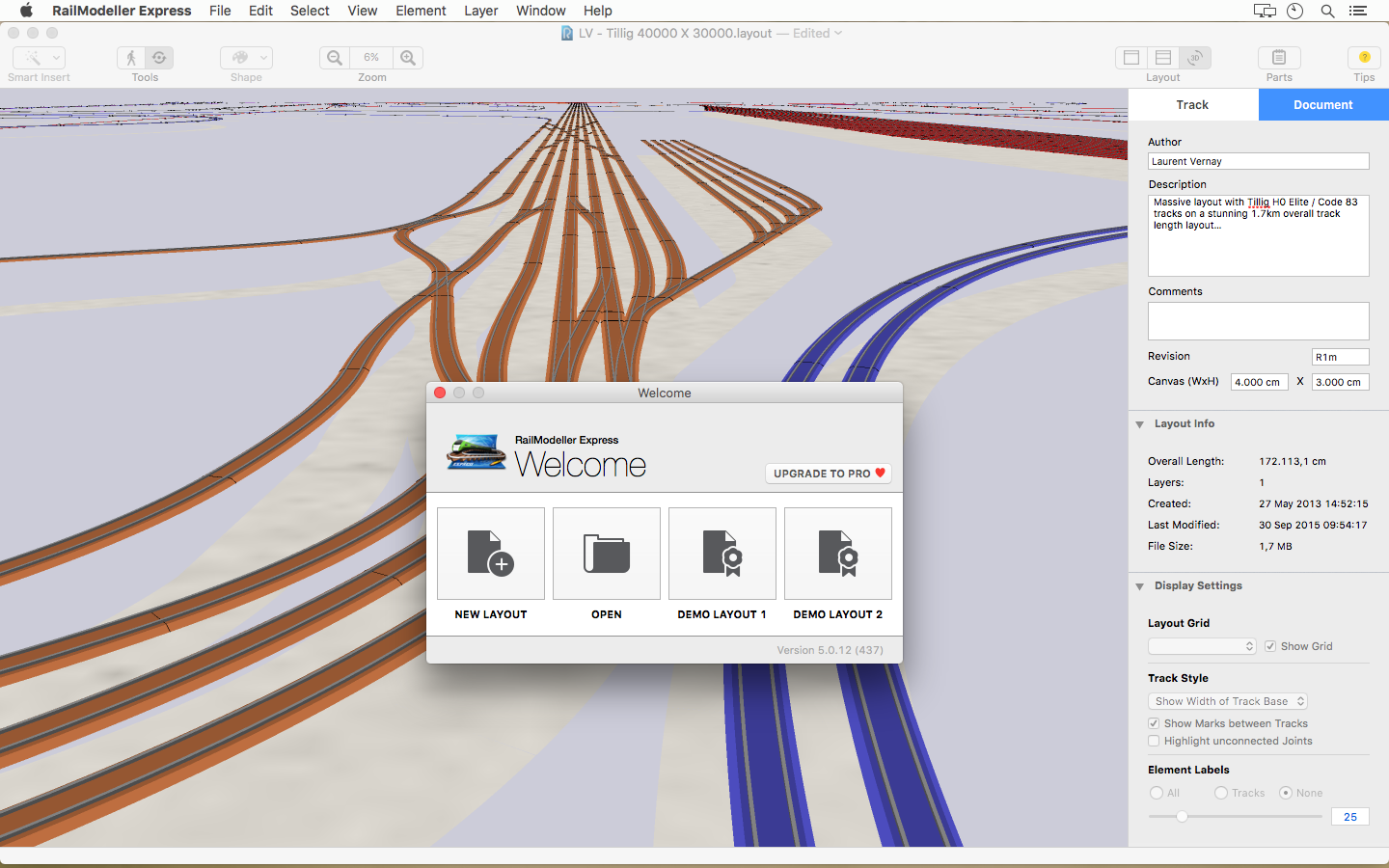Toggle Show Marks between Tracks
1389x868 pixels.
1154,723
